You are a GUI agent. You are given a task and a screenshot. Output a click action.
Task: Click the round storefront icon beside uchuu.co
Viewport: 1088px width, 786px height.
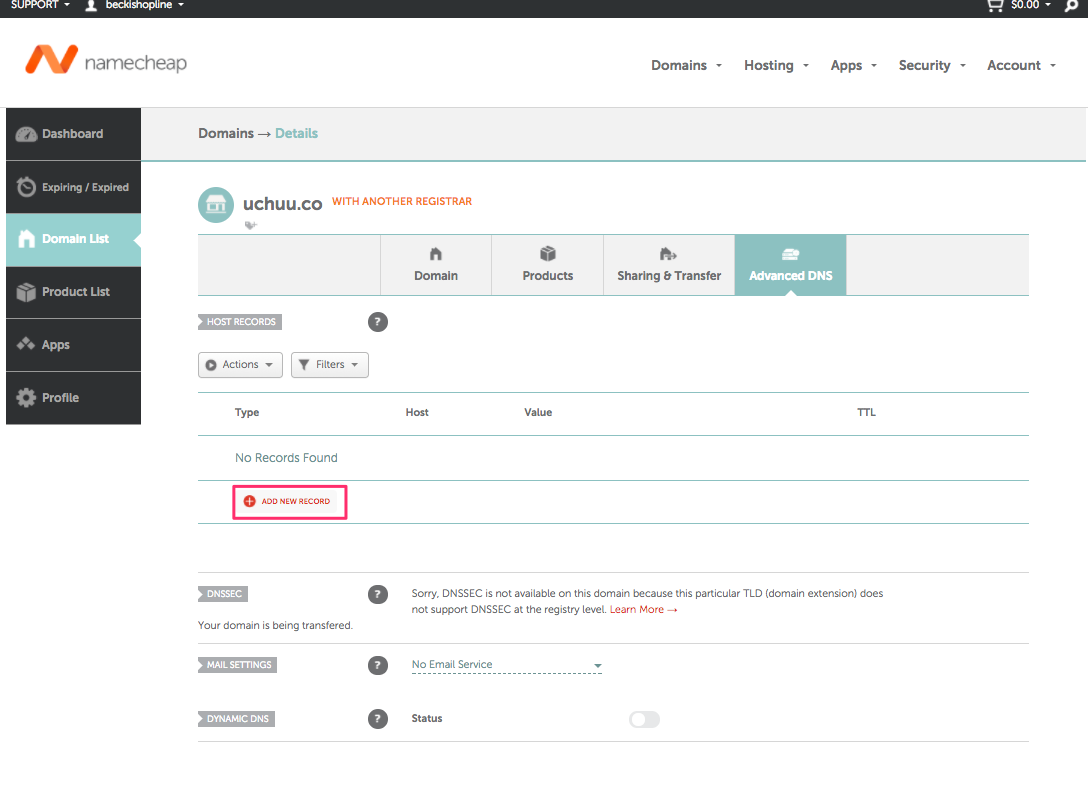coord(216,205)
